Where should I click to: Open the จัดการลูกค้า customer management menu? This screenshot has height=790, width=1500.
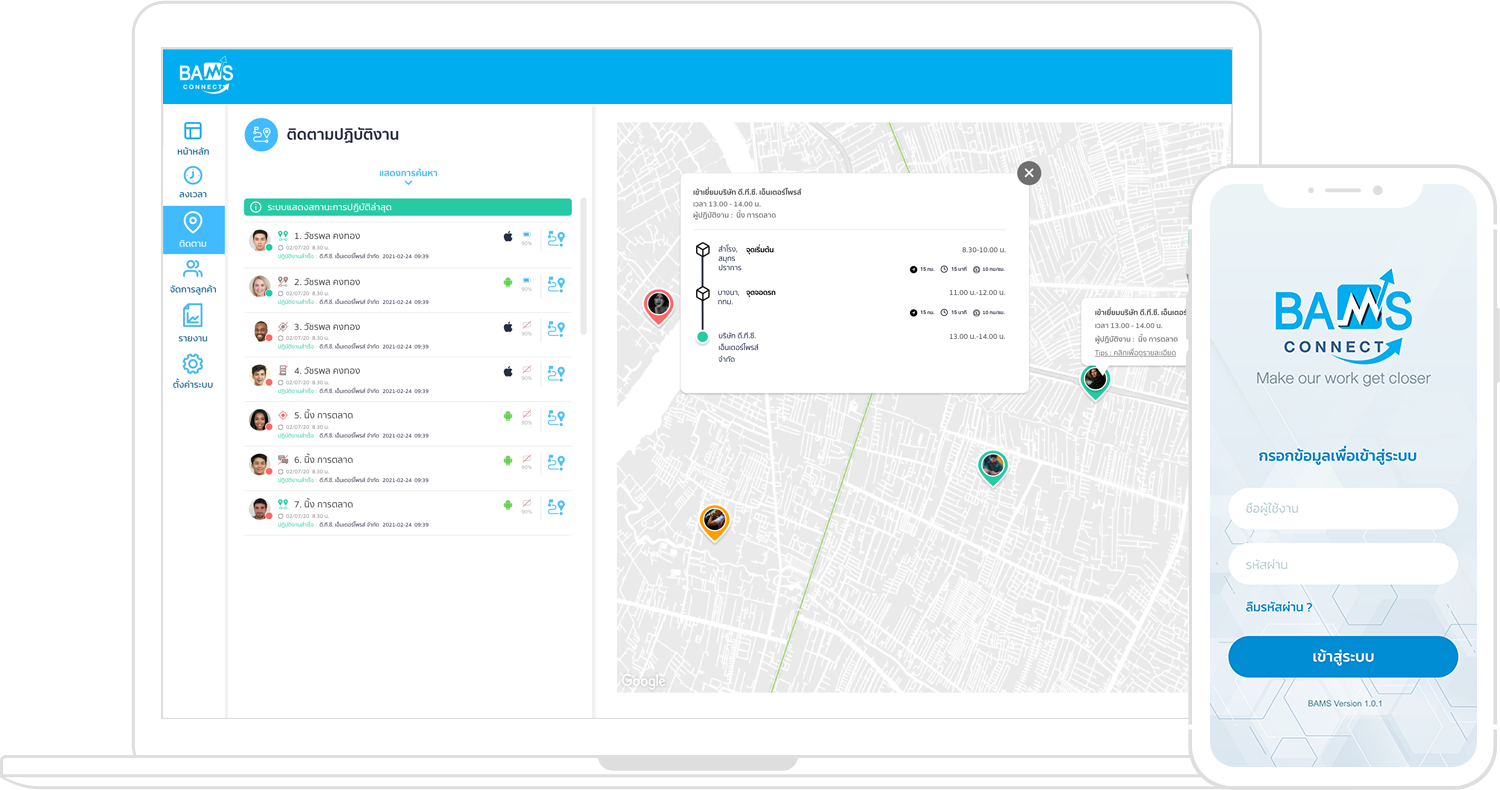[193, 277]
